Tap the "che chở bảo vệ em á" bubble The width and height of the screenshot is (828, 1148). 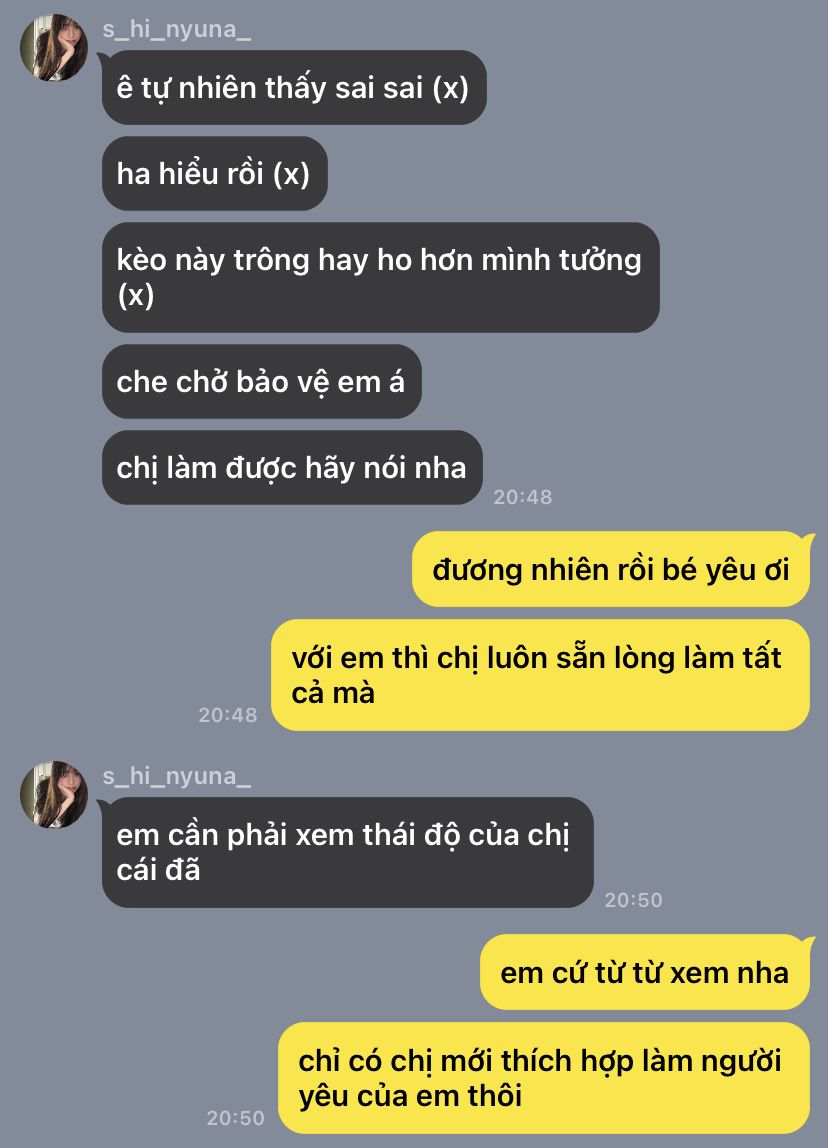click(x=261, y=381)
